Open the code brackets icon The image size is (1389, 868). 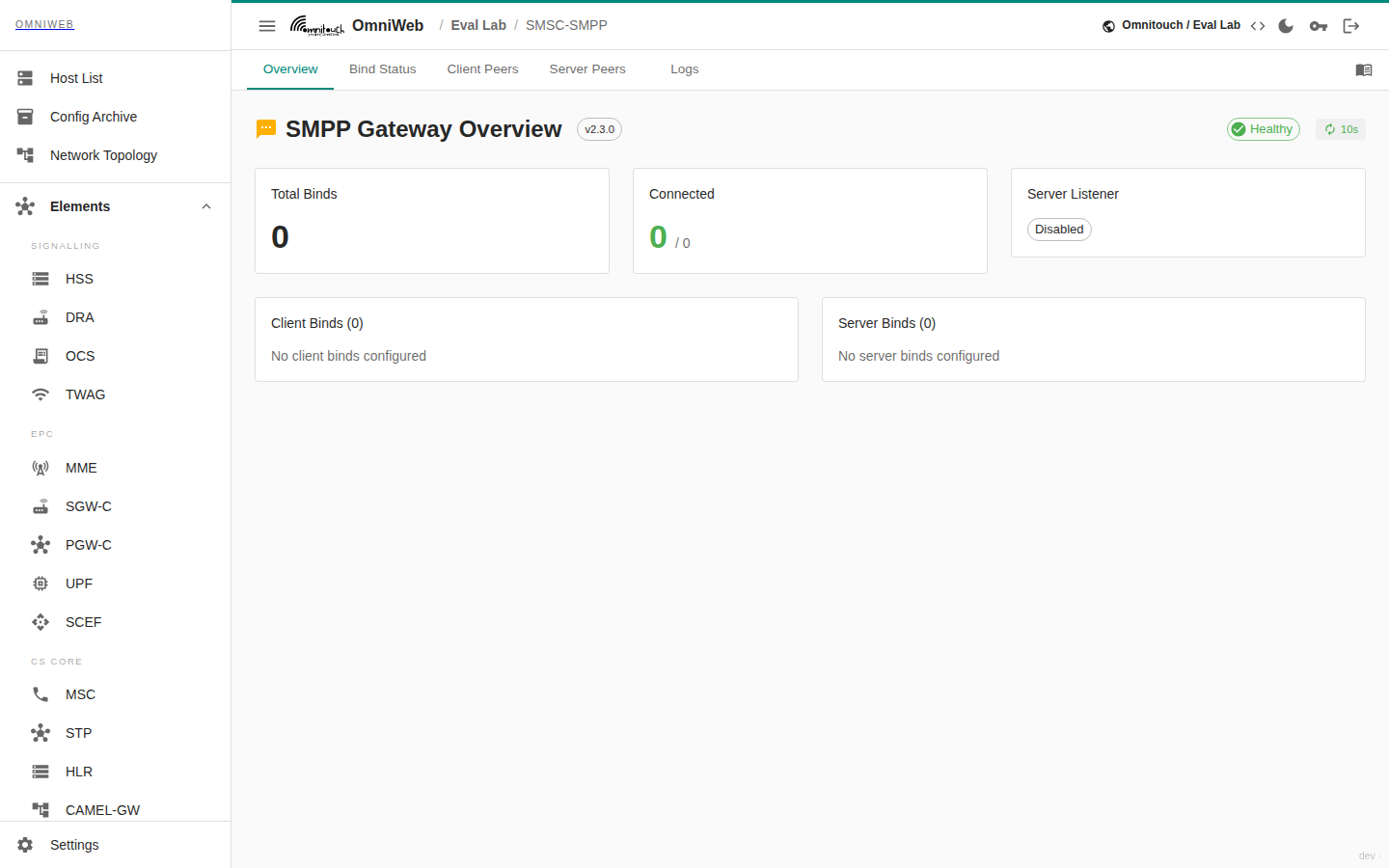(x=1258, y=26)
